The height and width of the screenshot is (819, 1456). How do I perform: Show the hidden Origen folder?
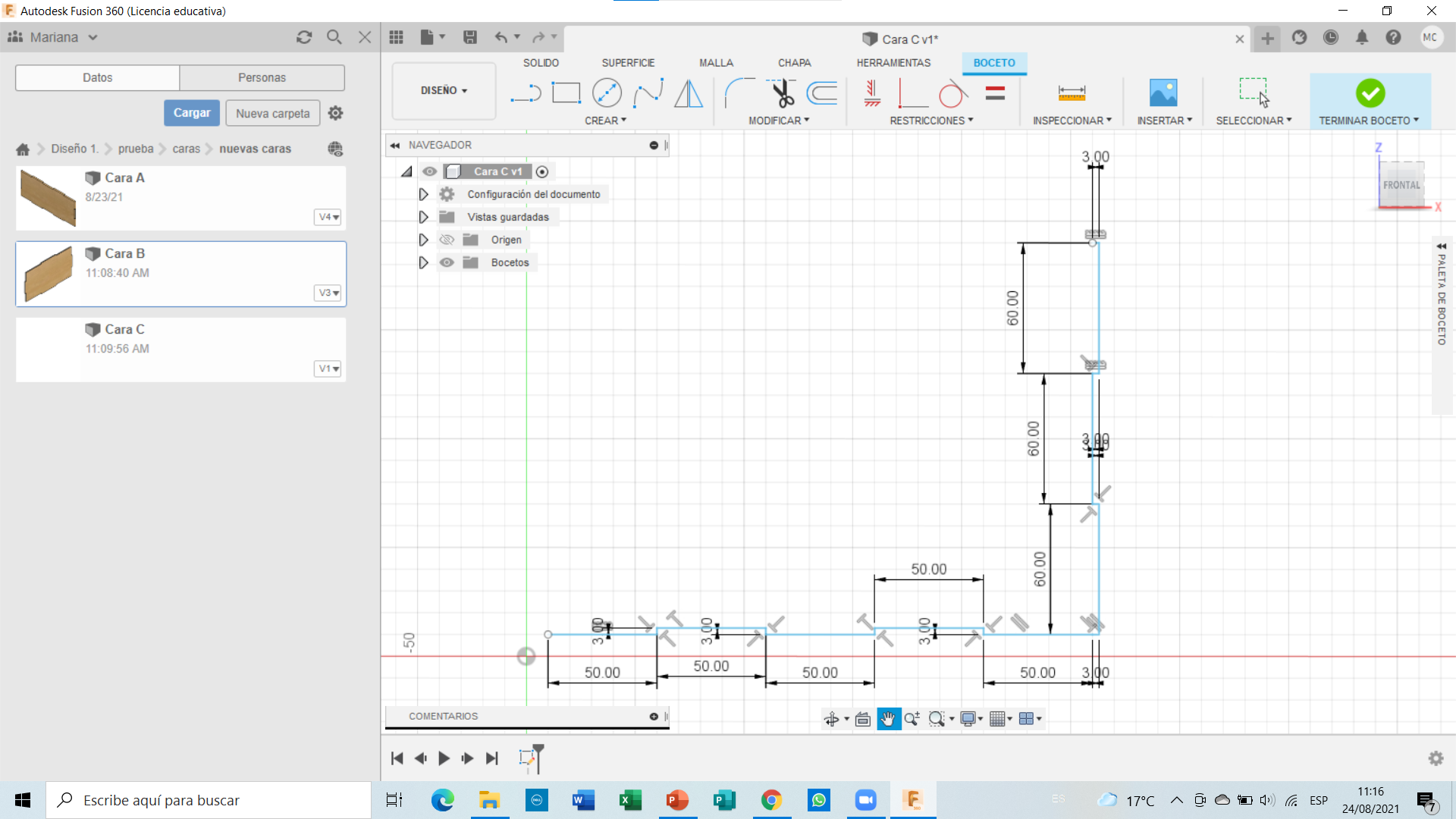coord(447,240)
